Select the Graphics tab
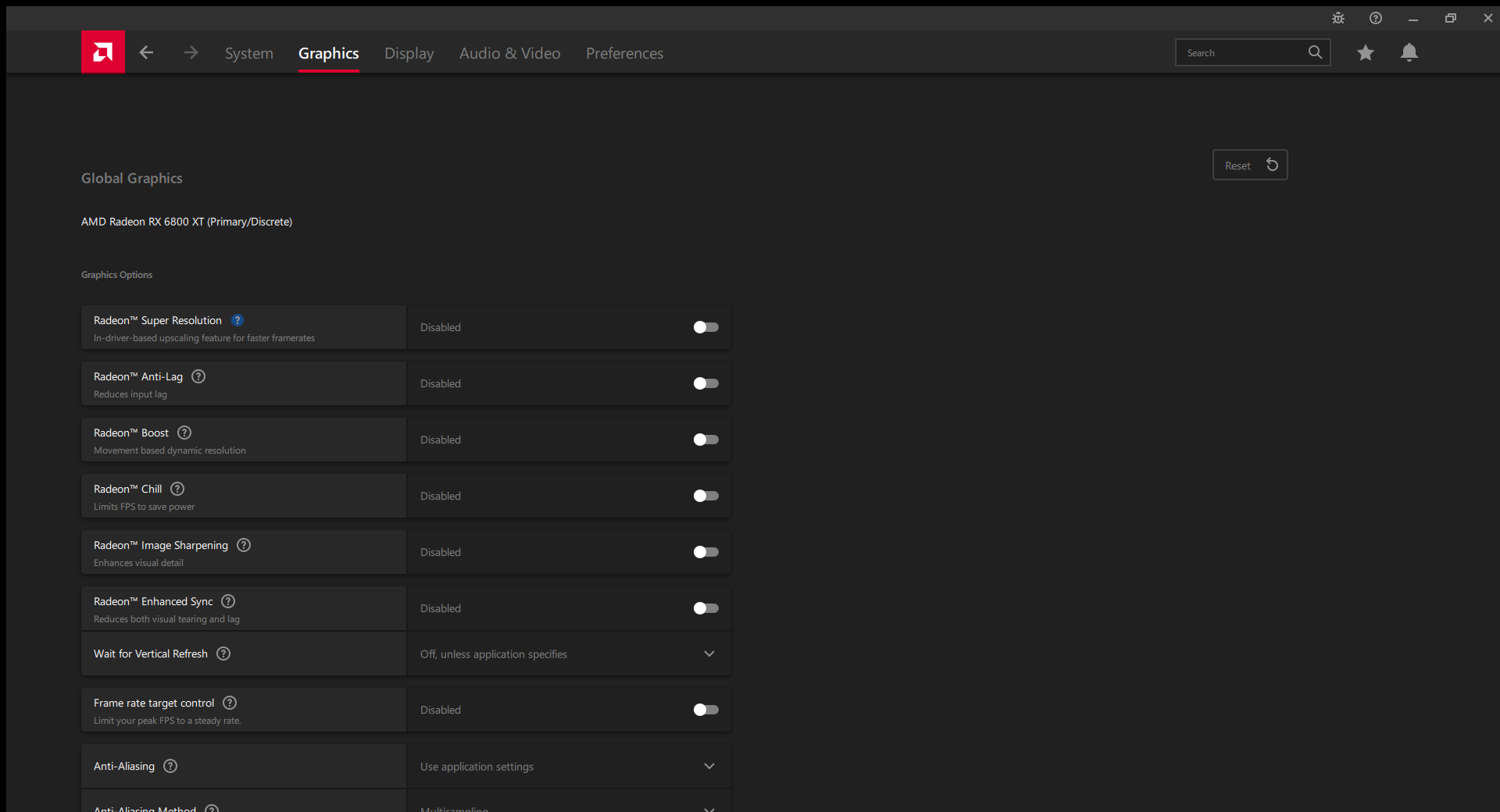 pos(329,53)
